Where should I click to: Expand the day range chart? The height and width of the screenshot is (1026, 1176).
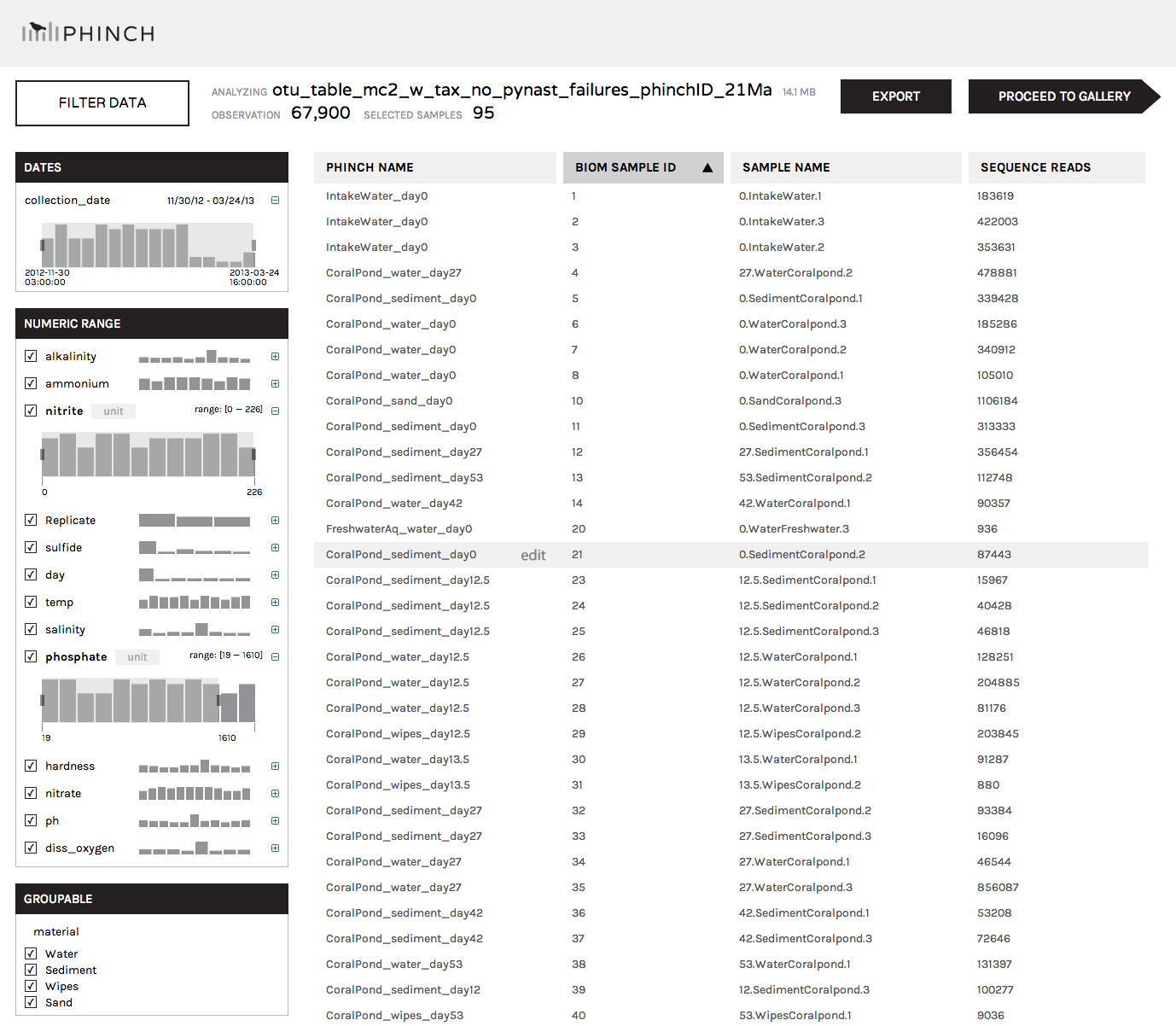pos(275,575)
